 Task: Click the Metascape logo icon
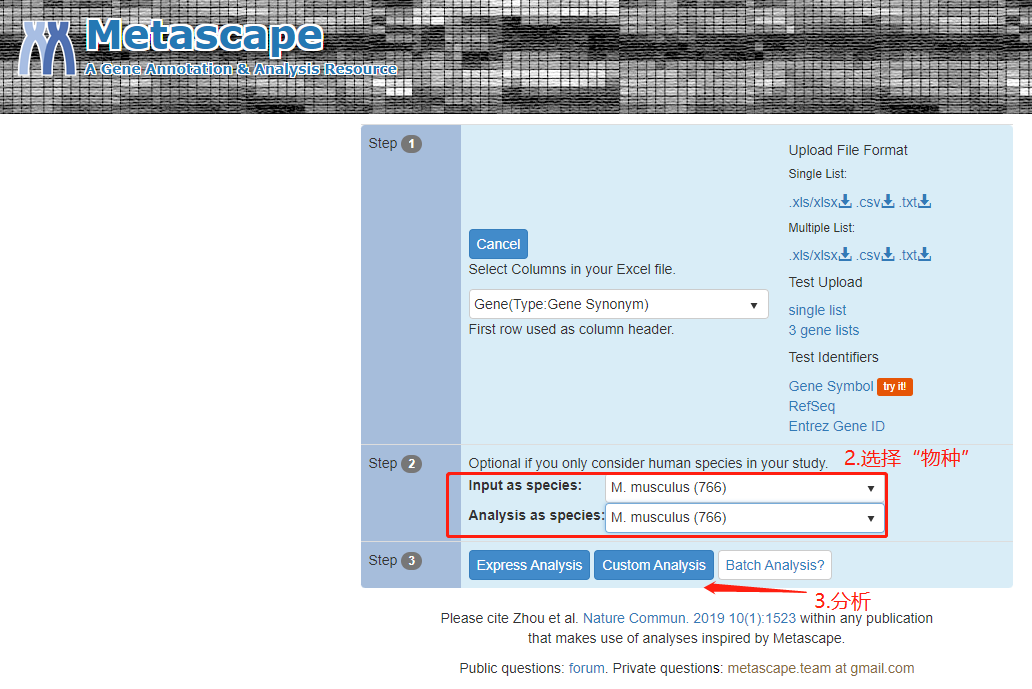(x=47, y=47)
